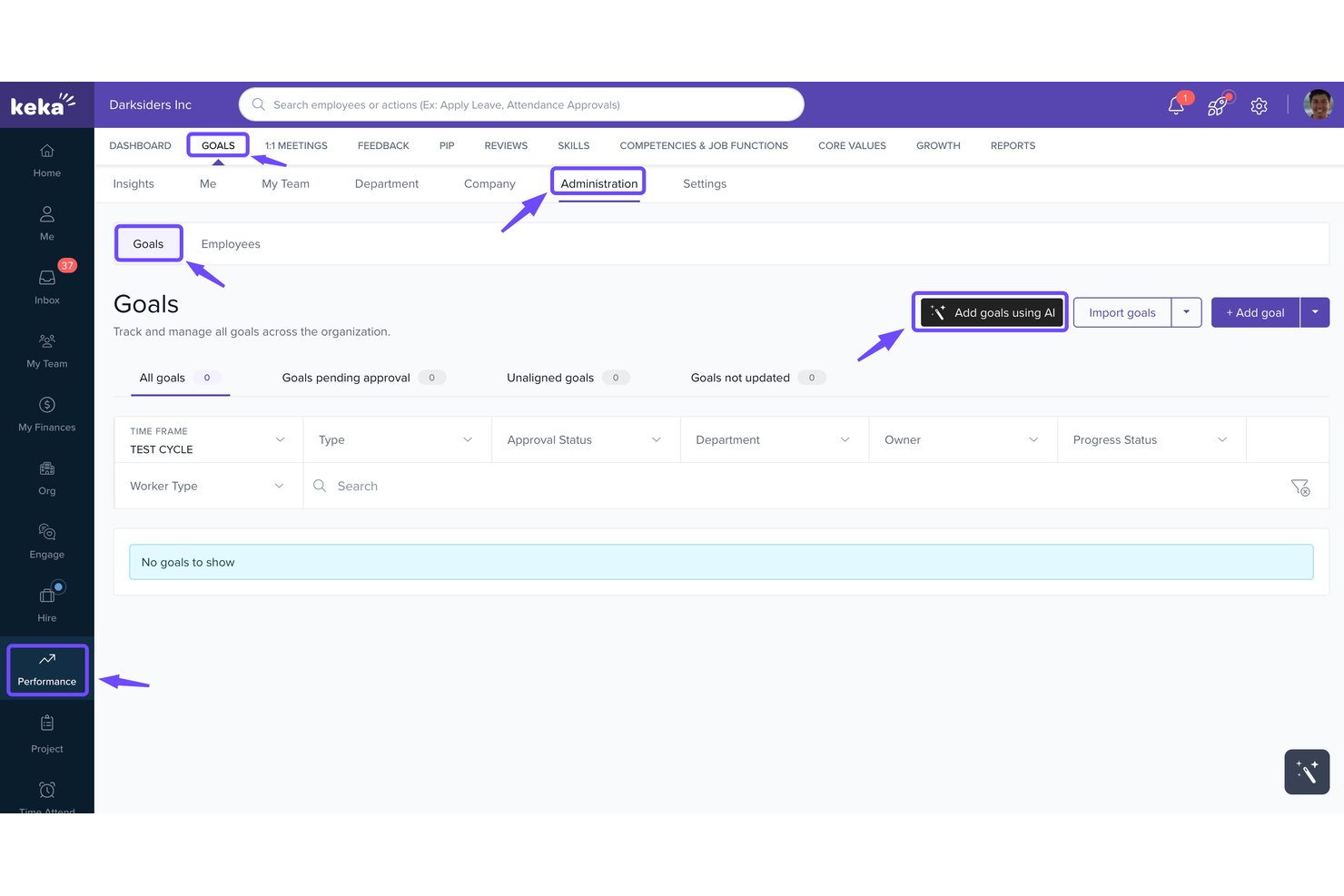
Task: Select the Administration sub-tab
Action: coord(599,183)
